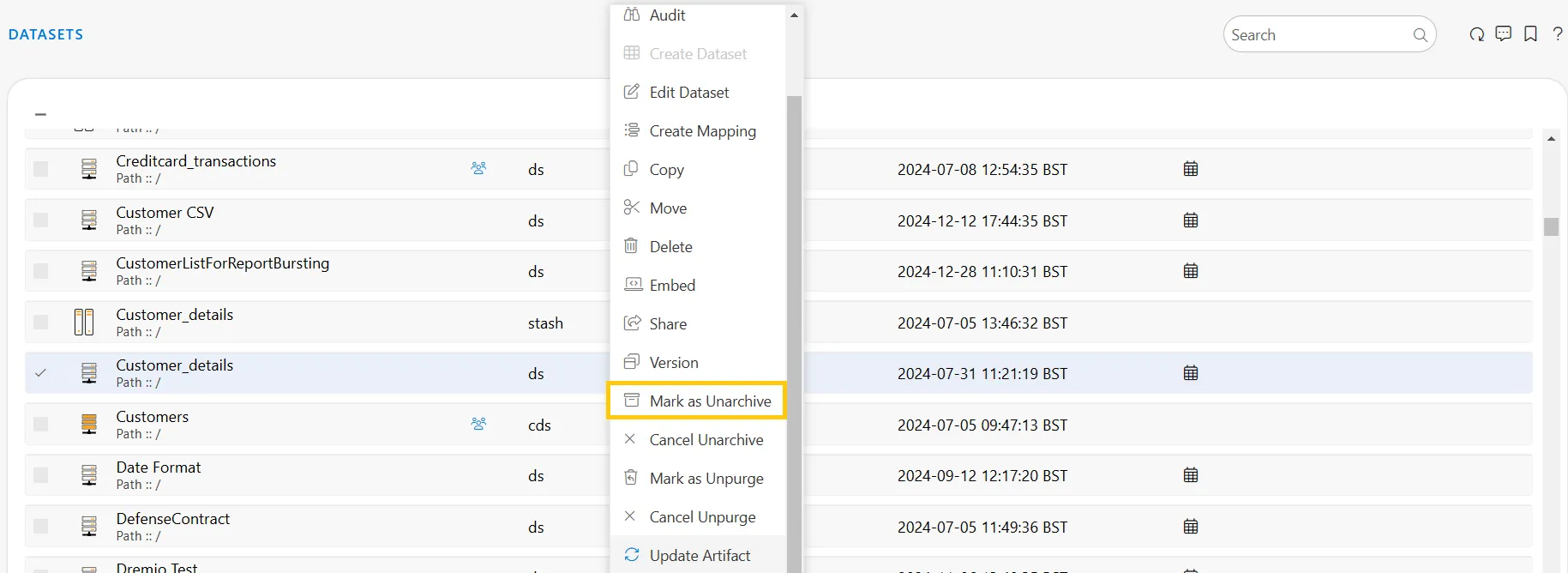Check the DefenseContract row checkbox
The width and height of the screenshot is (1568, 573).
pos(40,527)
